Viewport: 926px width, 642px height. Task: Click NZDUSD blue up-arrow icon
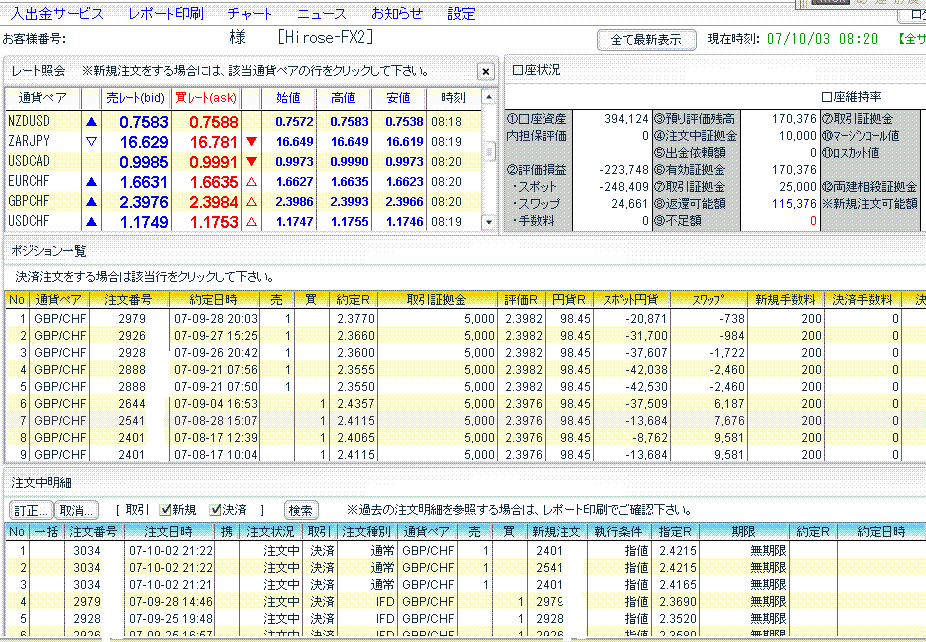tap(91, 122)
